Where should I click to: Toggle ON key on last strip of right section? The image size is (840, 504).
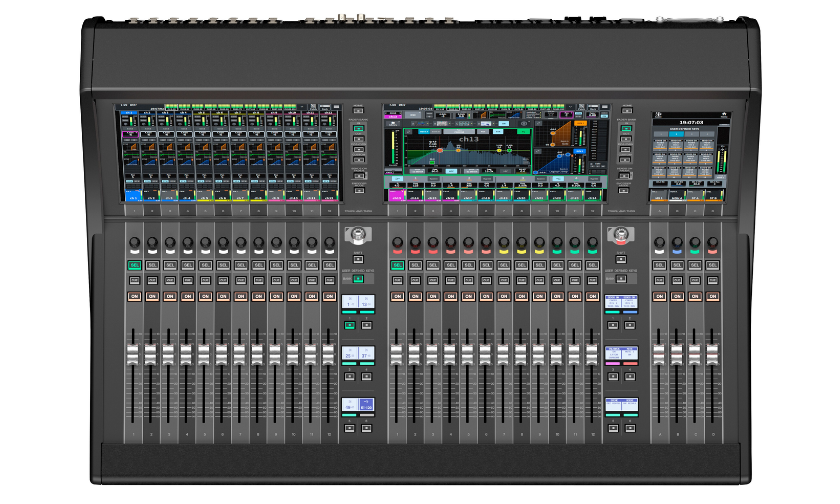click(712, 296)
